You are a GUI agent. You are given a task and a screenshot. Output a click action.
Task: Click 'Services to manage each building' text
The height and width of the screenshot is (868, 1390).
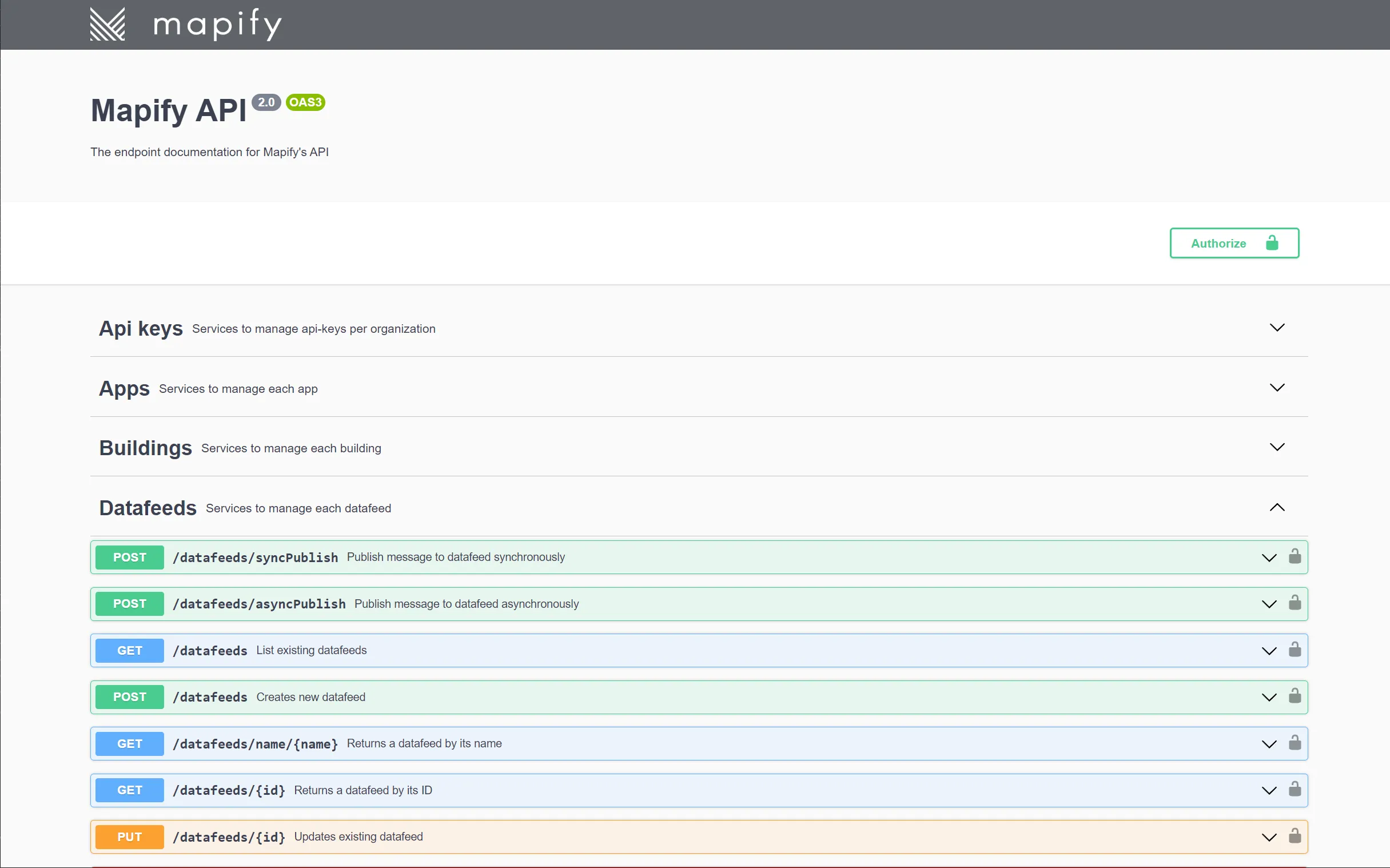click(291, 448)
